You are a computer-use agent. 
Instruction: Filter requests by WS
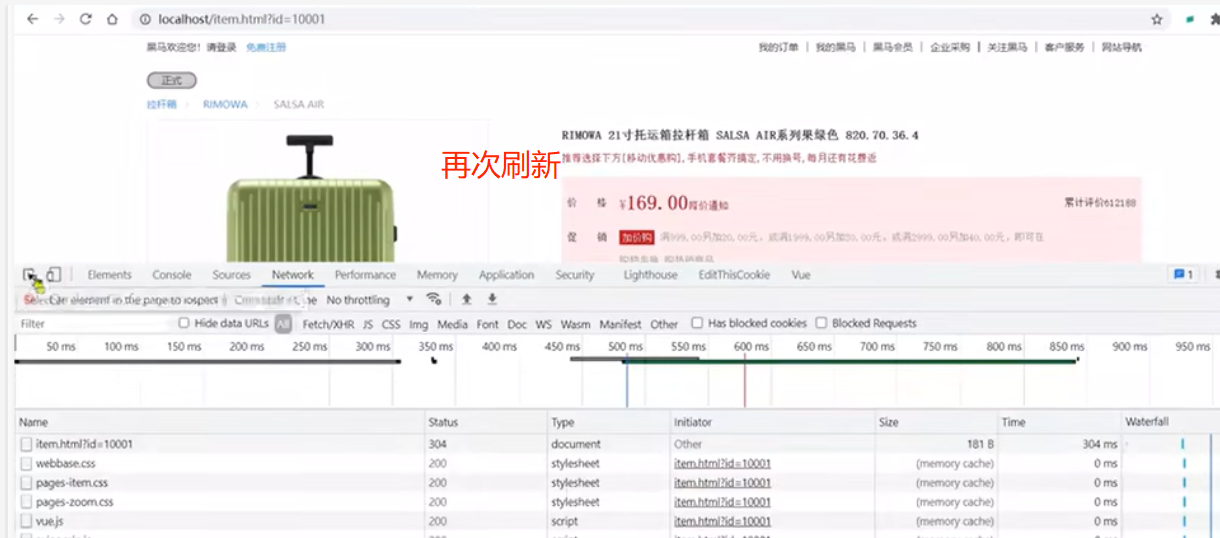coord(543,324)
